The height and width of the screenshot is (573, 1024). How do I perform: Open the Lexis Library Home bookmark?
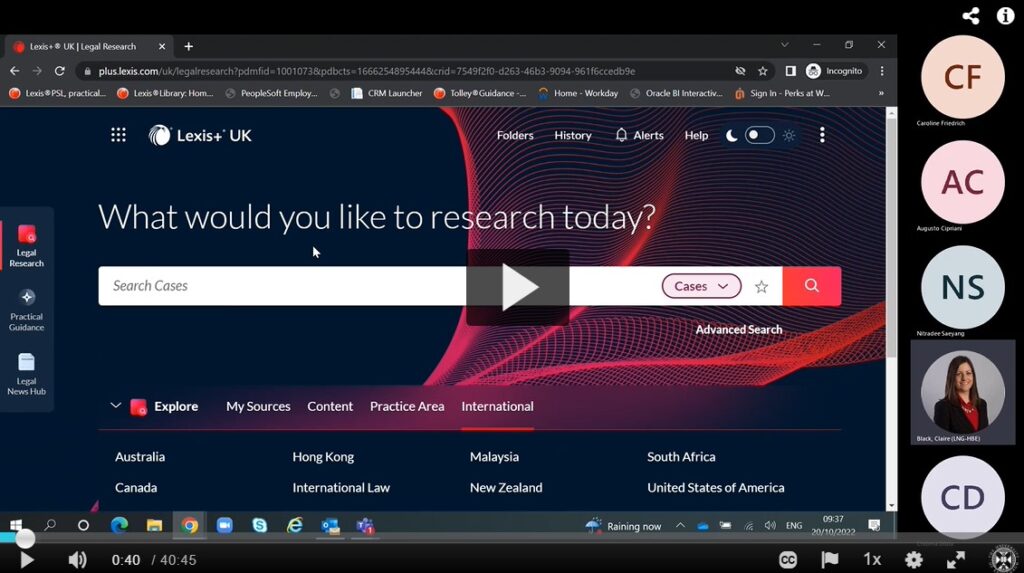pyautogui.click(x=165, y=93)
